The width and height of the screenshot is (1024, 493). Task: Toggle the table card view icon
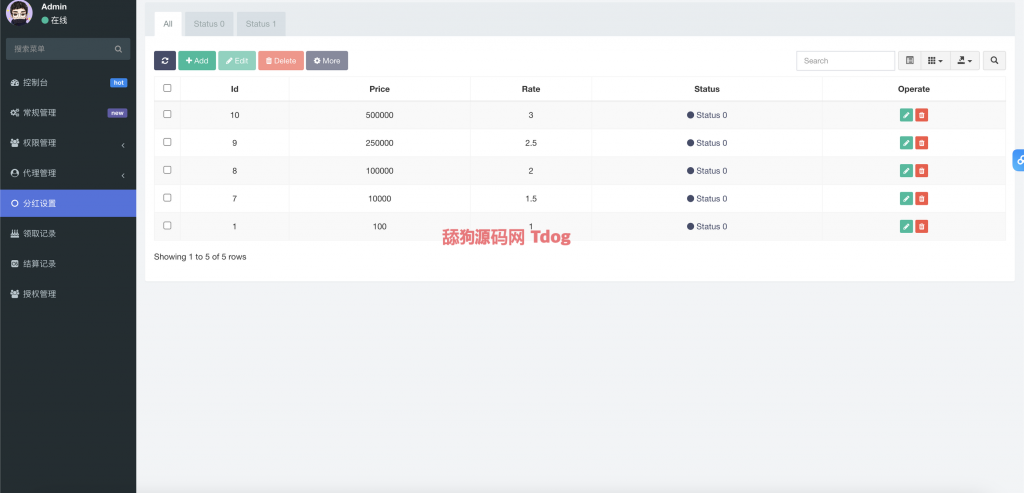909,61
